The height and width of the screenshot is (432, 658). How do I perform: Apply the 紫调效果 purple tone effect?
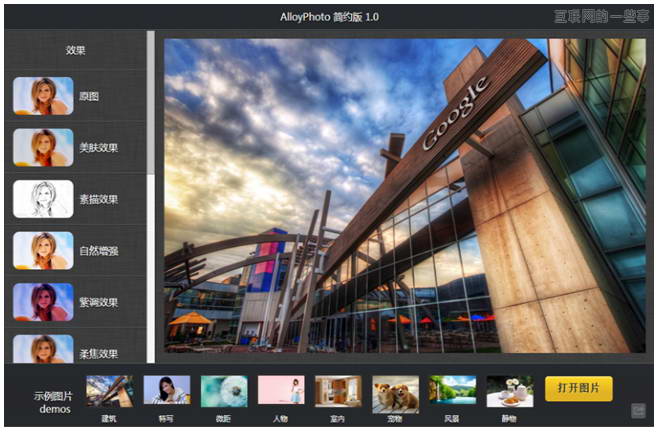[x=43, y=302]
